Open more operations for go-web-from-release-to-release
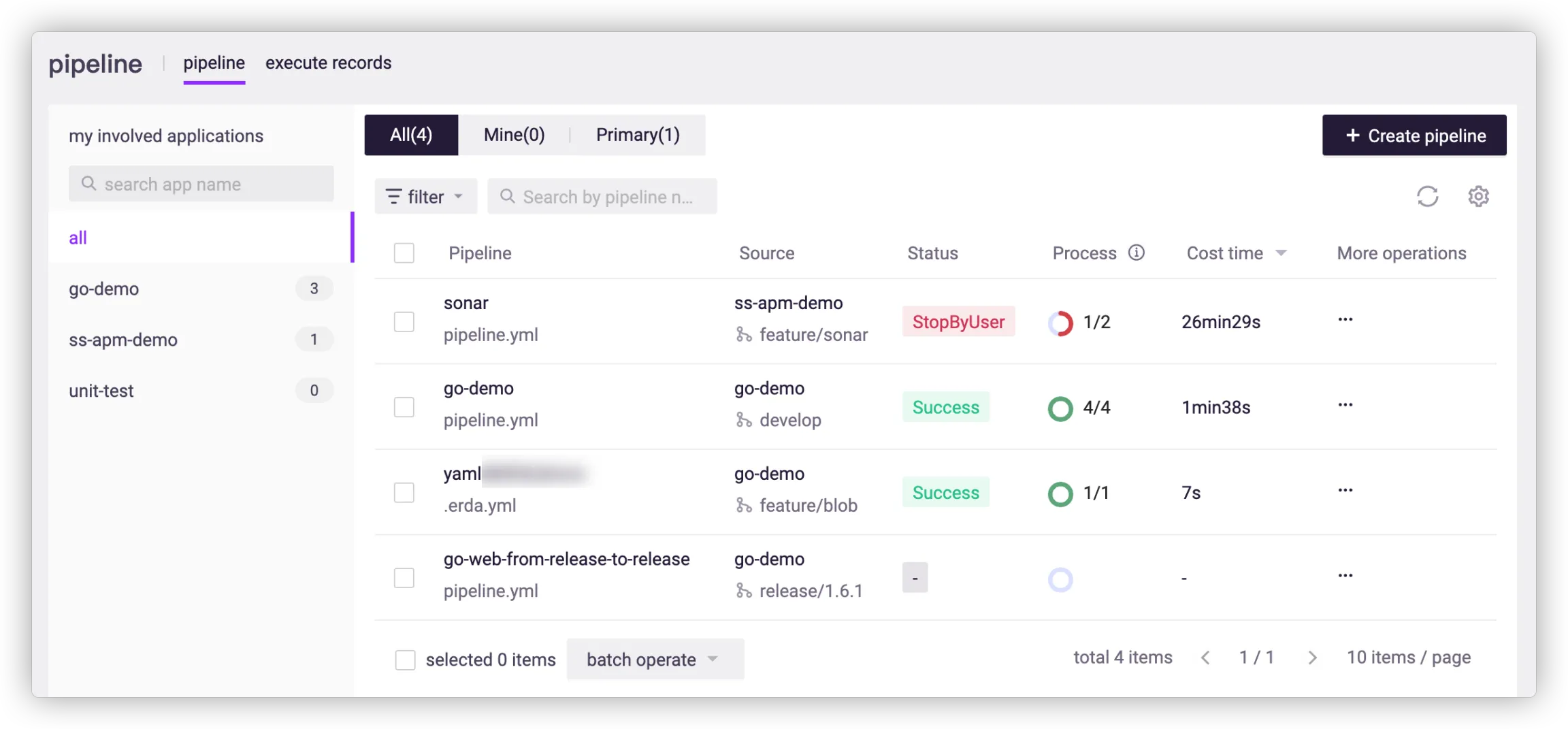The width and height of the screenshot is (1568, 729). (x=1345, y=576)
